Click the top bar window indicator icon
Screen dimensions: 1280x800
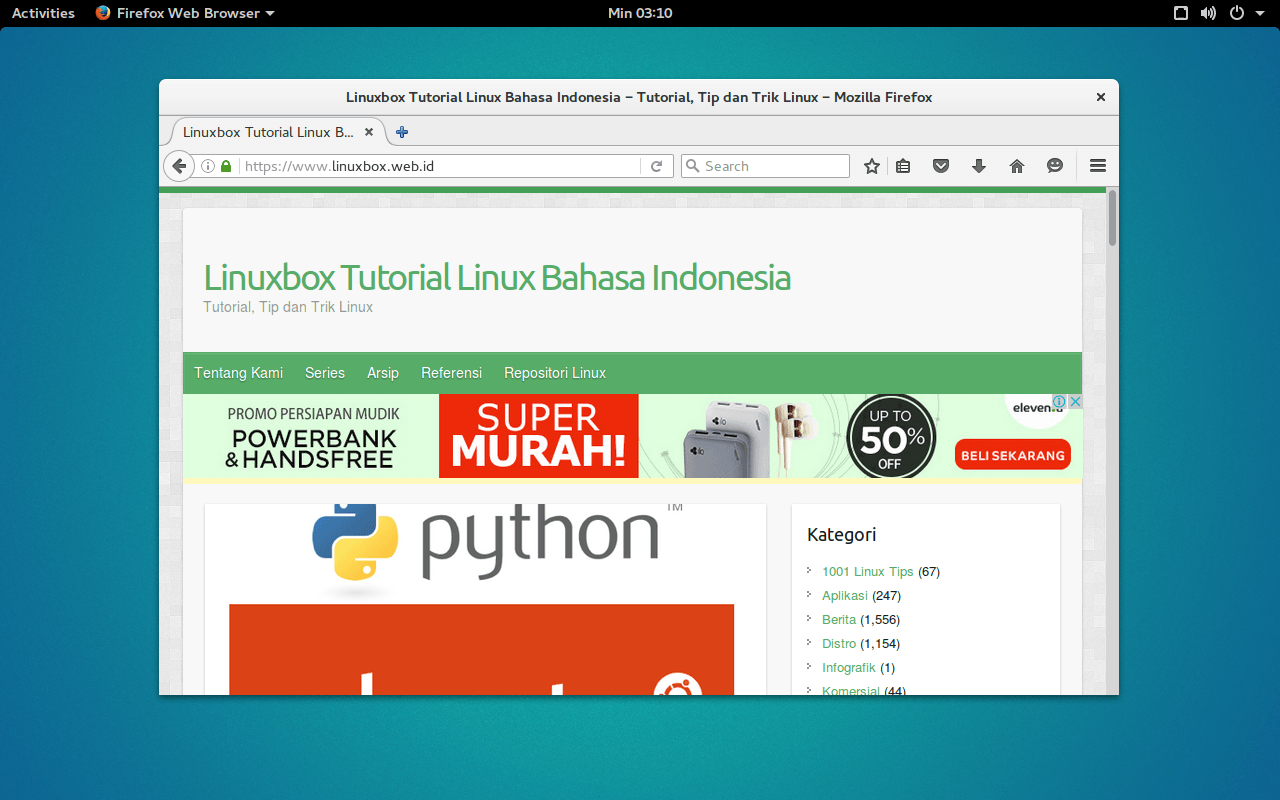pyautogui.click(x=1181, y=13)
